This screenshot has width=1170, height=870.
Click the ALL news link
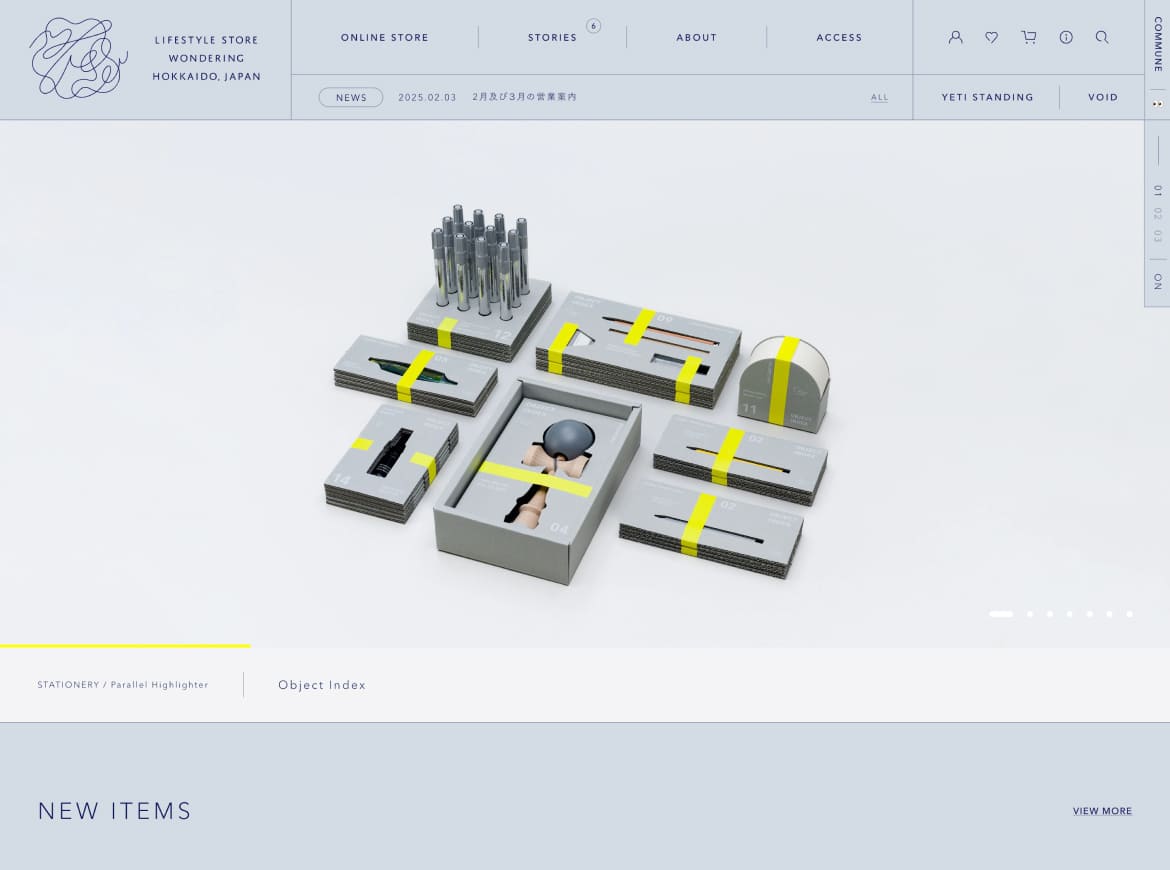880,97
